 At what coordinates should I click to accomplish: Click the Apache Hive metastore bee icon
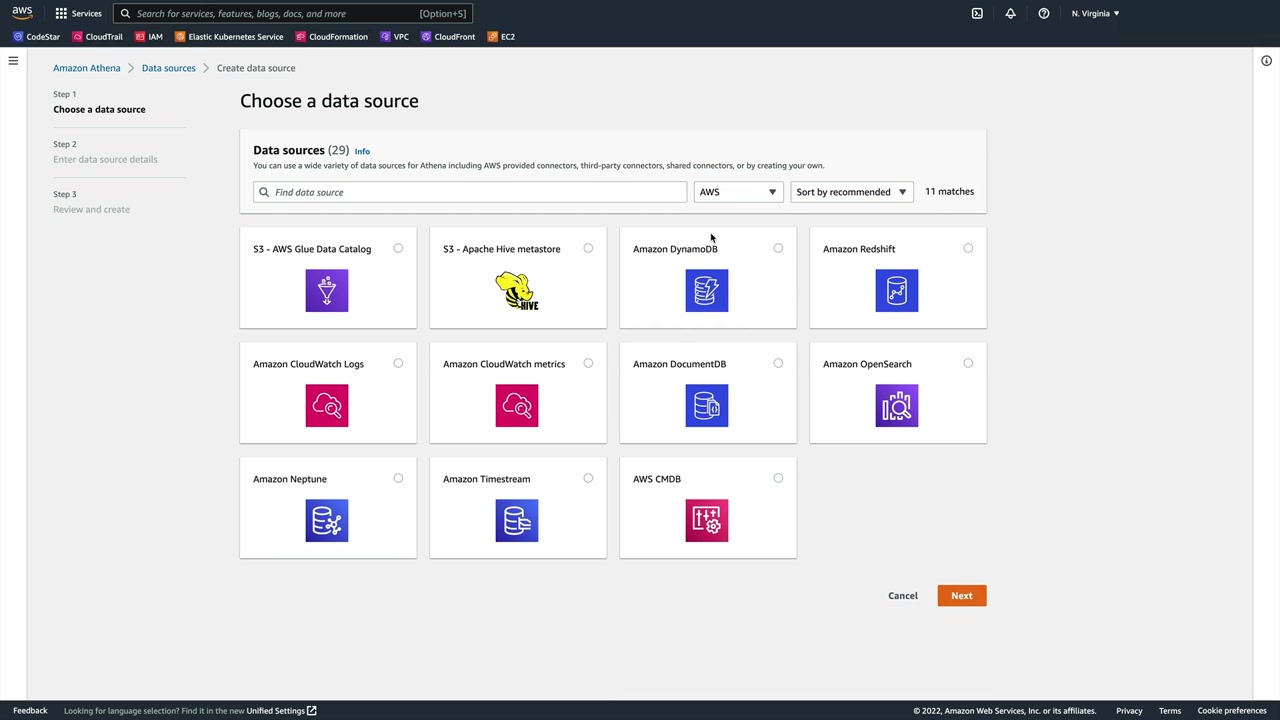tap(517, 290)
